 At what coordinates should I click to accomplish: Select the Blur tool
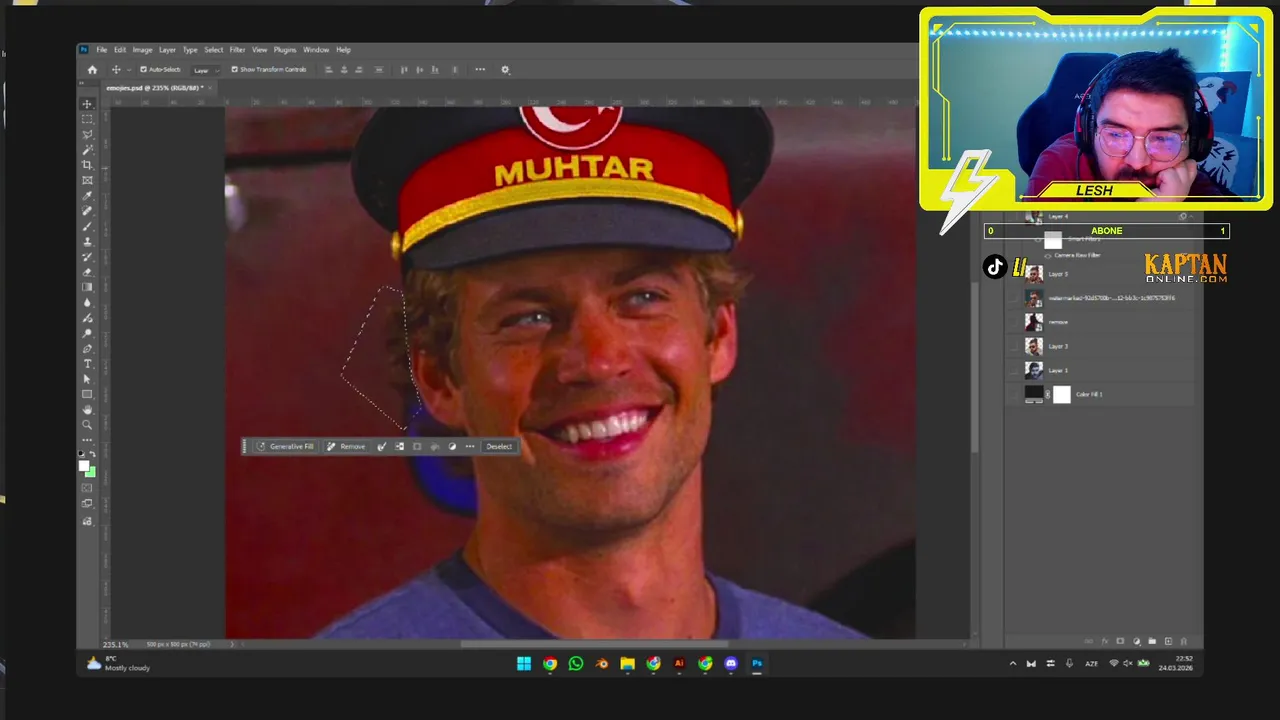click(87, 303)
